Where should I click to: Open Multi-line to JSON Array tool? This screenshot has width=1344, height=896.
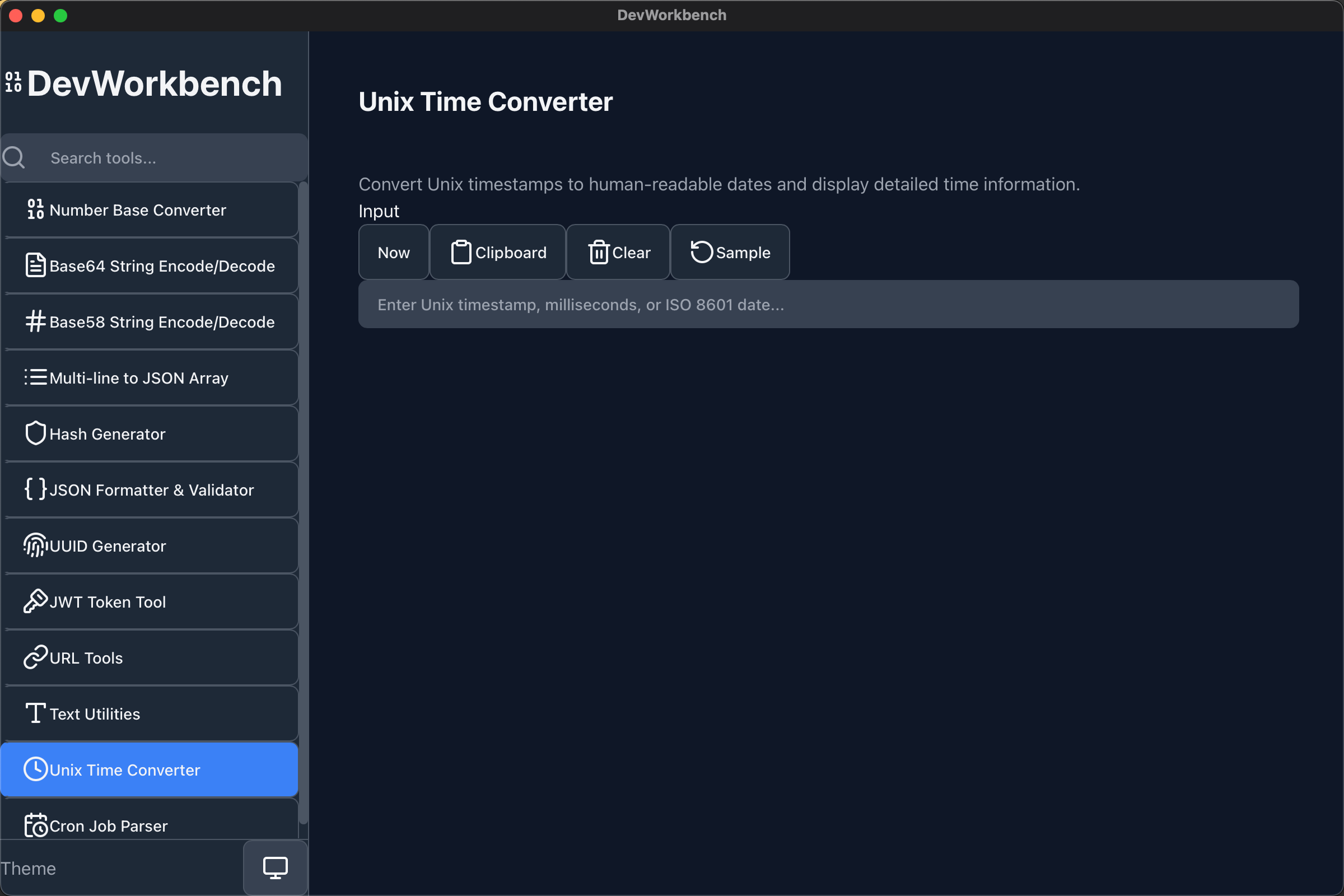[149, 377]
